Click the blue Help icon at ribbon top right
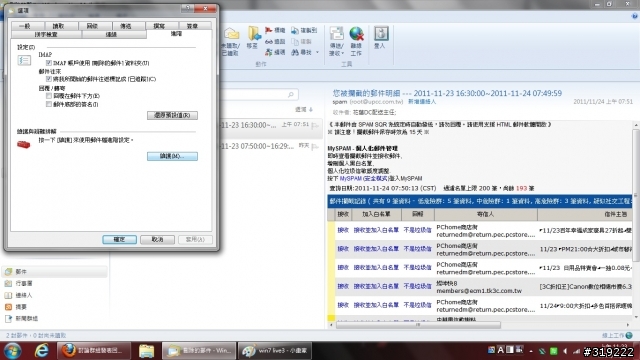This screenshot has height=360, width=640. click(634, 16)
